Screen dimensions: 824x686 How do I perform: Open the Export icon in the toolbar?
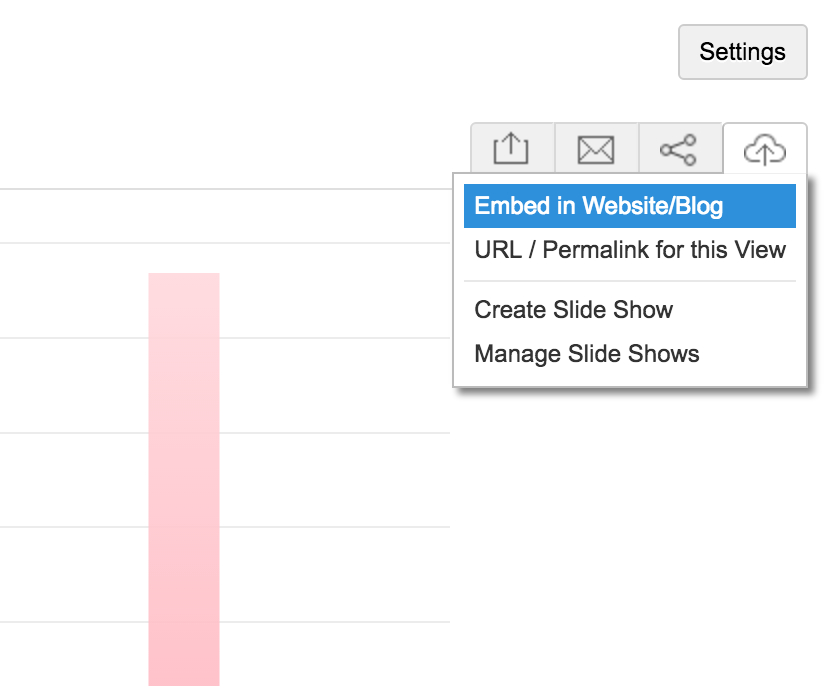[512, 150]
